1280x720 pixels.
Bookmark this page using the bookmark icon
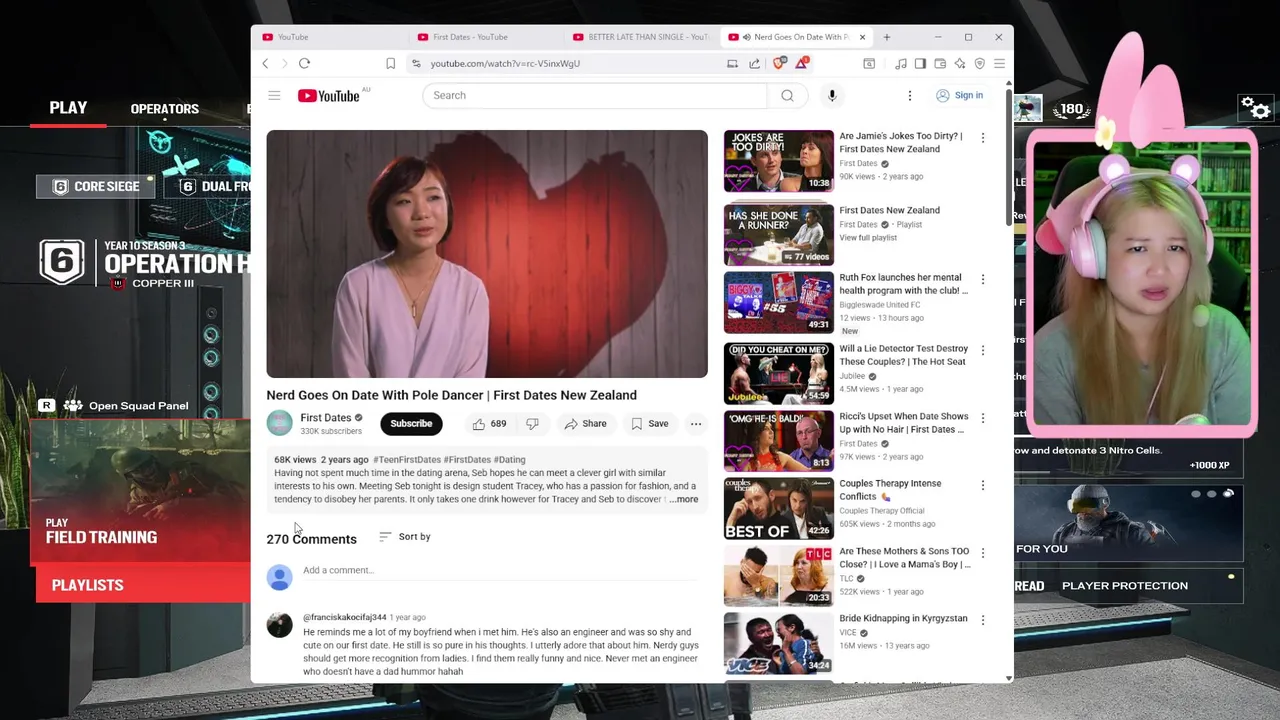(390, 63)
